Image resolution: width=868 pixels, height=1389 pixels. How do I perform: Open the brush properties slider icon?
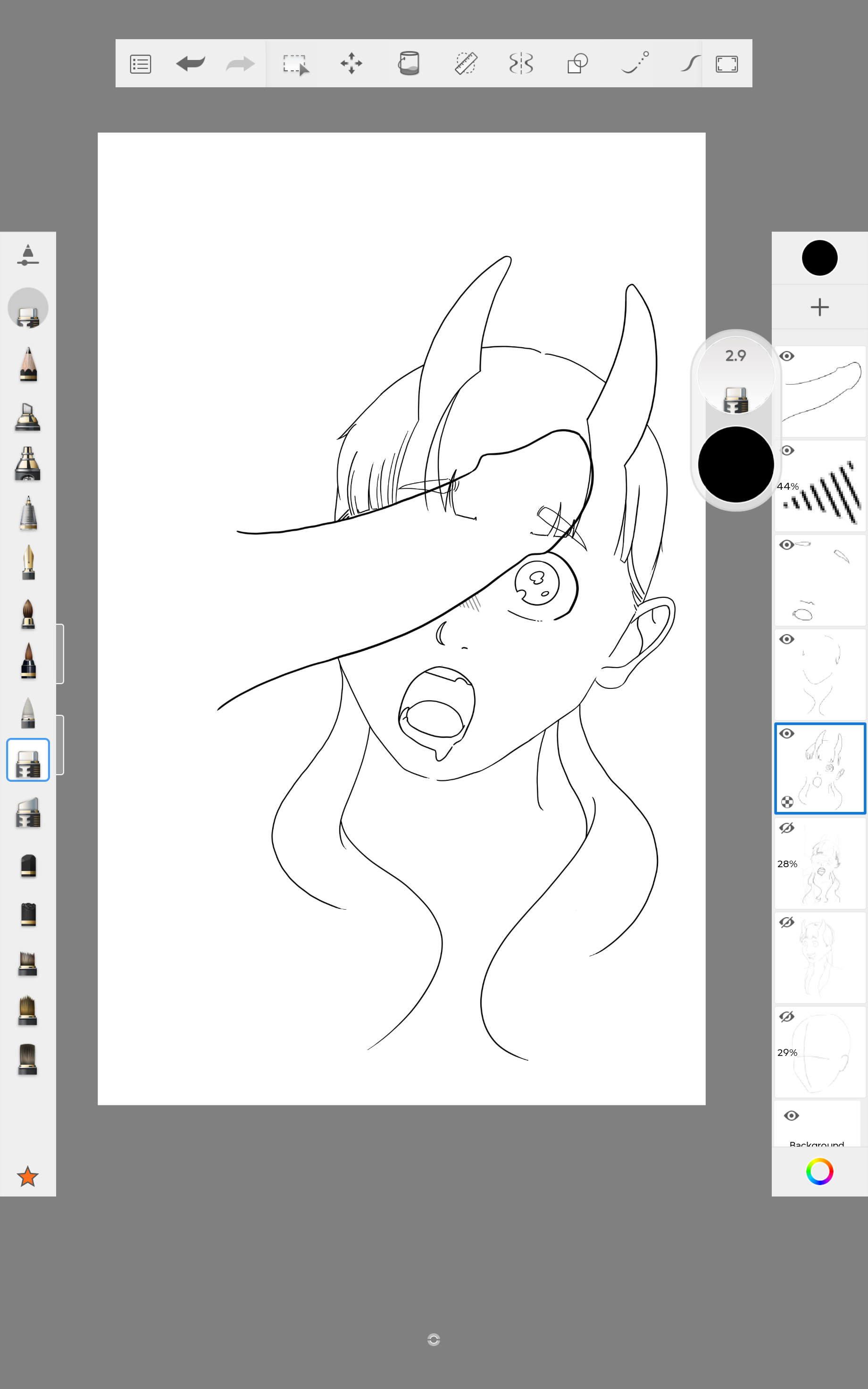click(x=27, y=255)
